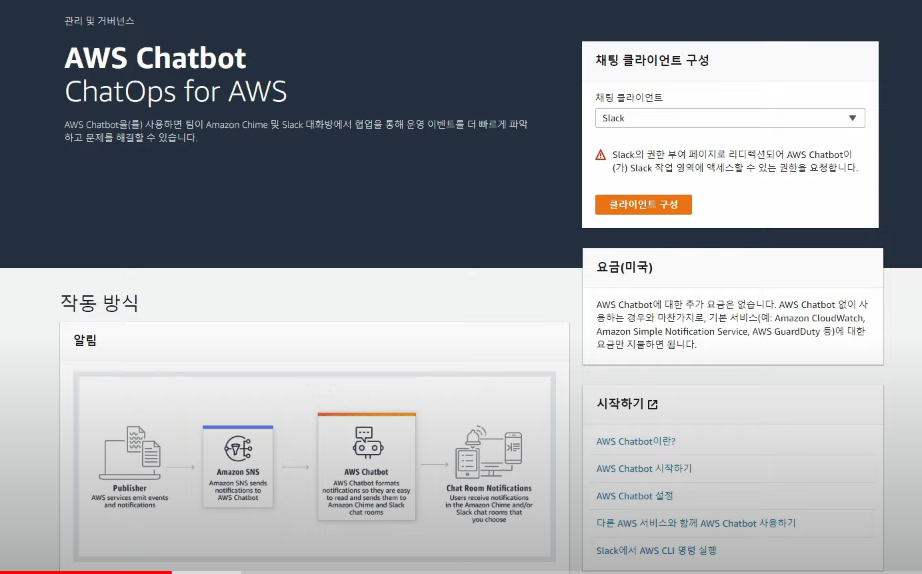Click the 관리 및 거버넌스 breadcrumb text
This screenshot has width=922, height=574.
pyautogui.click(x=99, y=21)
